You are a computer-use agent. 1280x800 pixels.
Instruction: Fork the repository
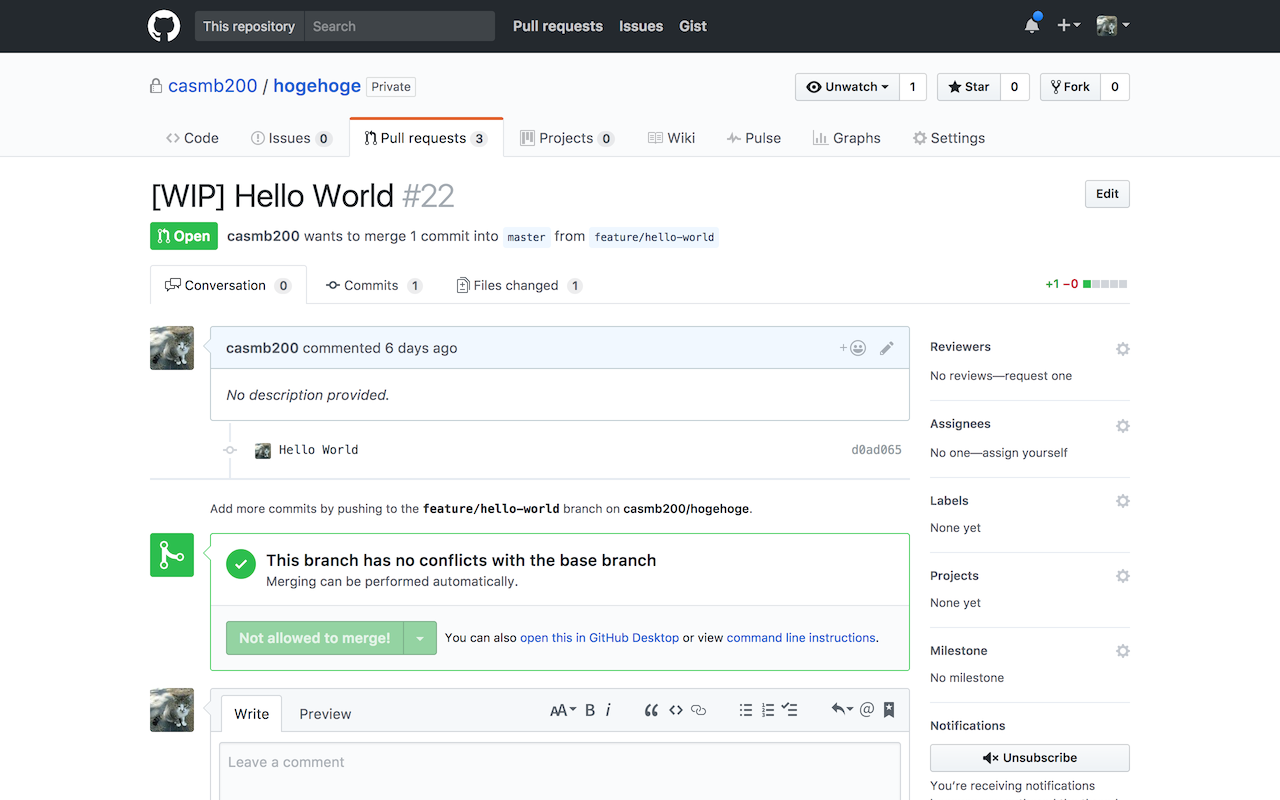pos(1070,87)
